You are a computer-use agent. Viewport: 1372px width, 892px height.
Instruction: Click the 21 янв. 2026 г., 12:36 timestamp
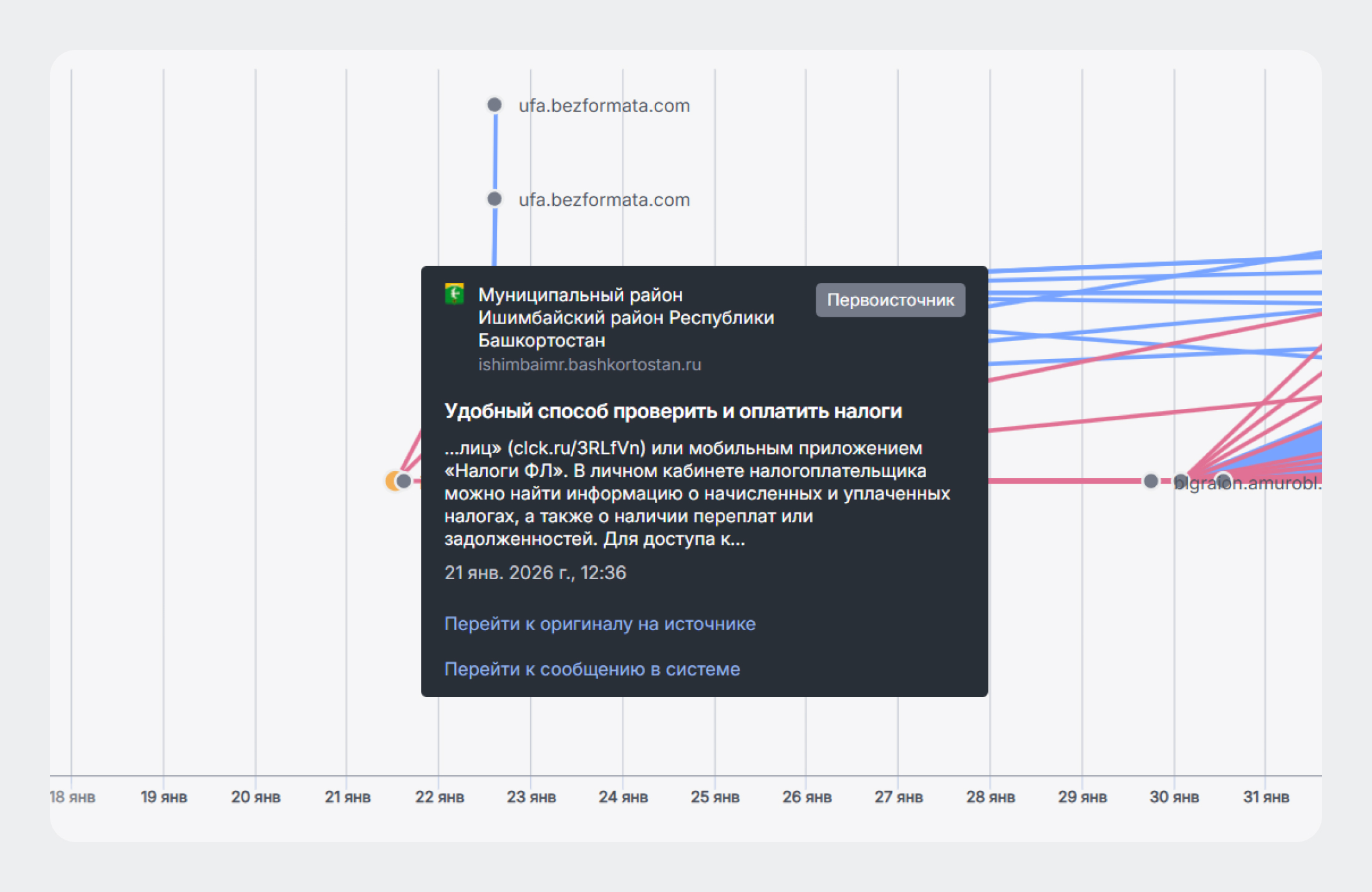[535, 572]
